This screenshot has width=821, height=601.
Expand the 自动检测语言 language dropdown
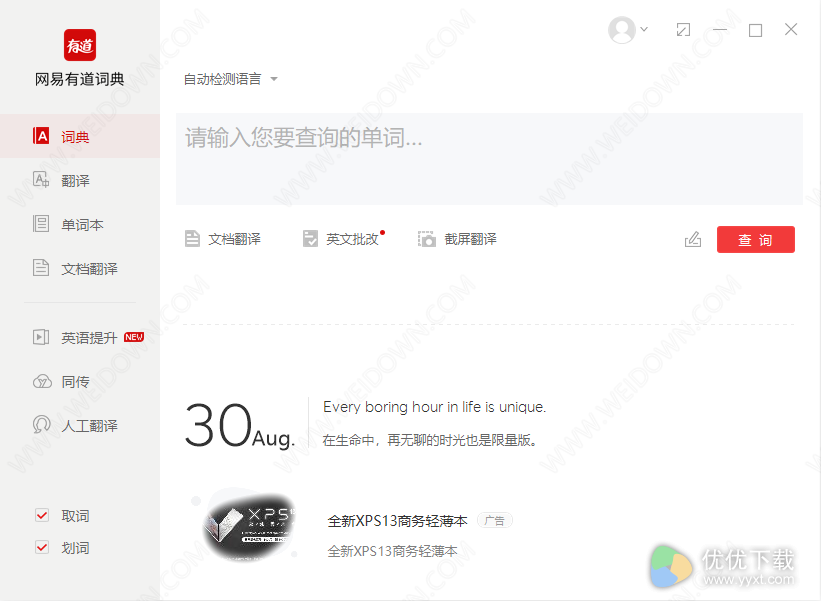point(230,79)
